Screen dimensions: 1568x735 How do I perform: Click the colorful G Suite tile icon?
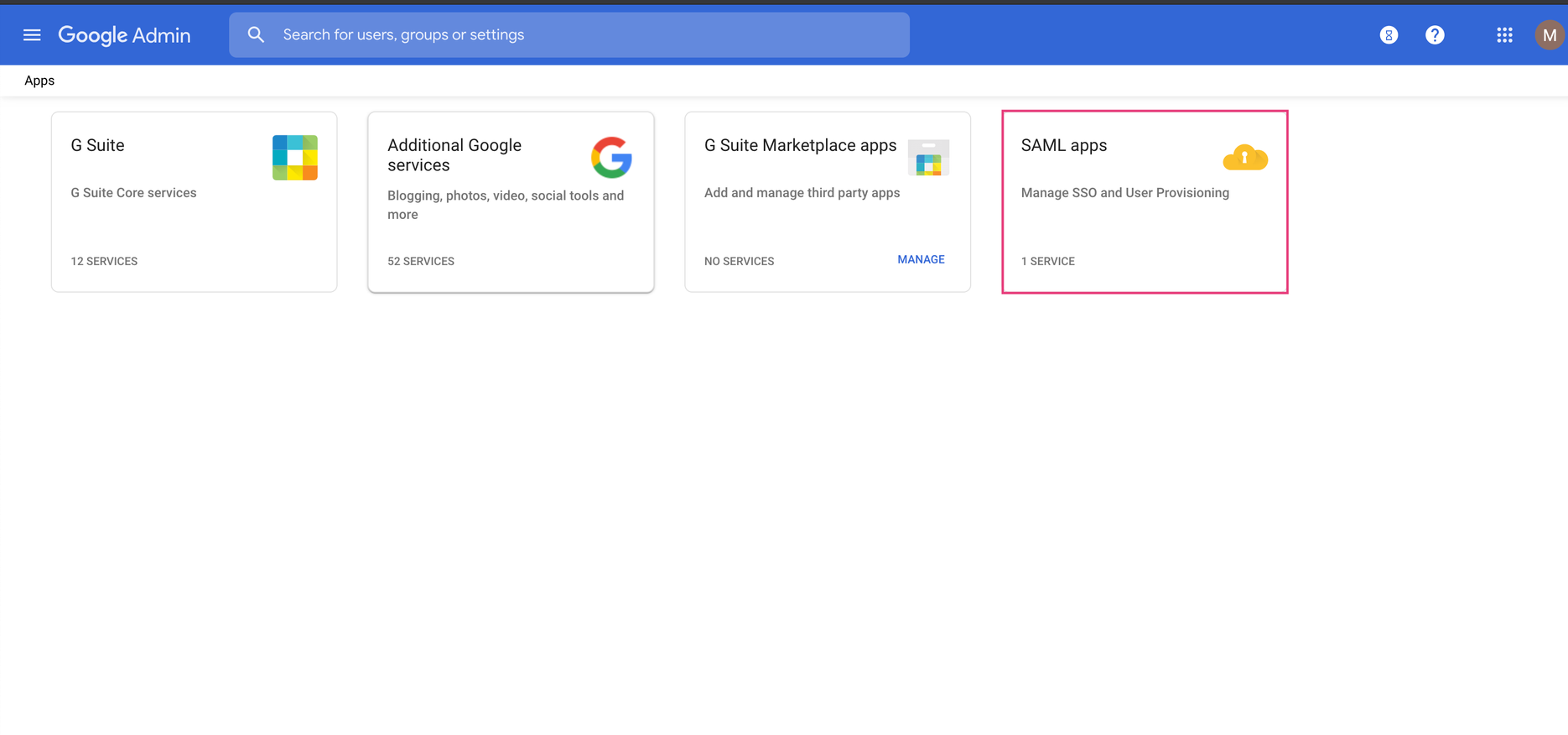pyautogui.click(x=295, y=158)
